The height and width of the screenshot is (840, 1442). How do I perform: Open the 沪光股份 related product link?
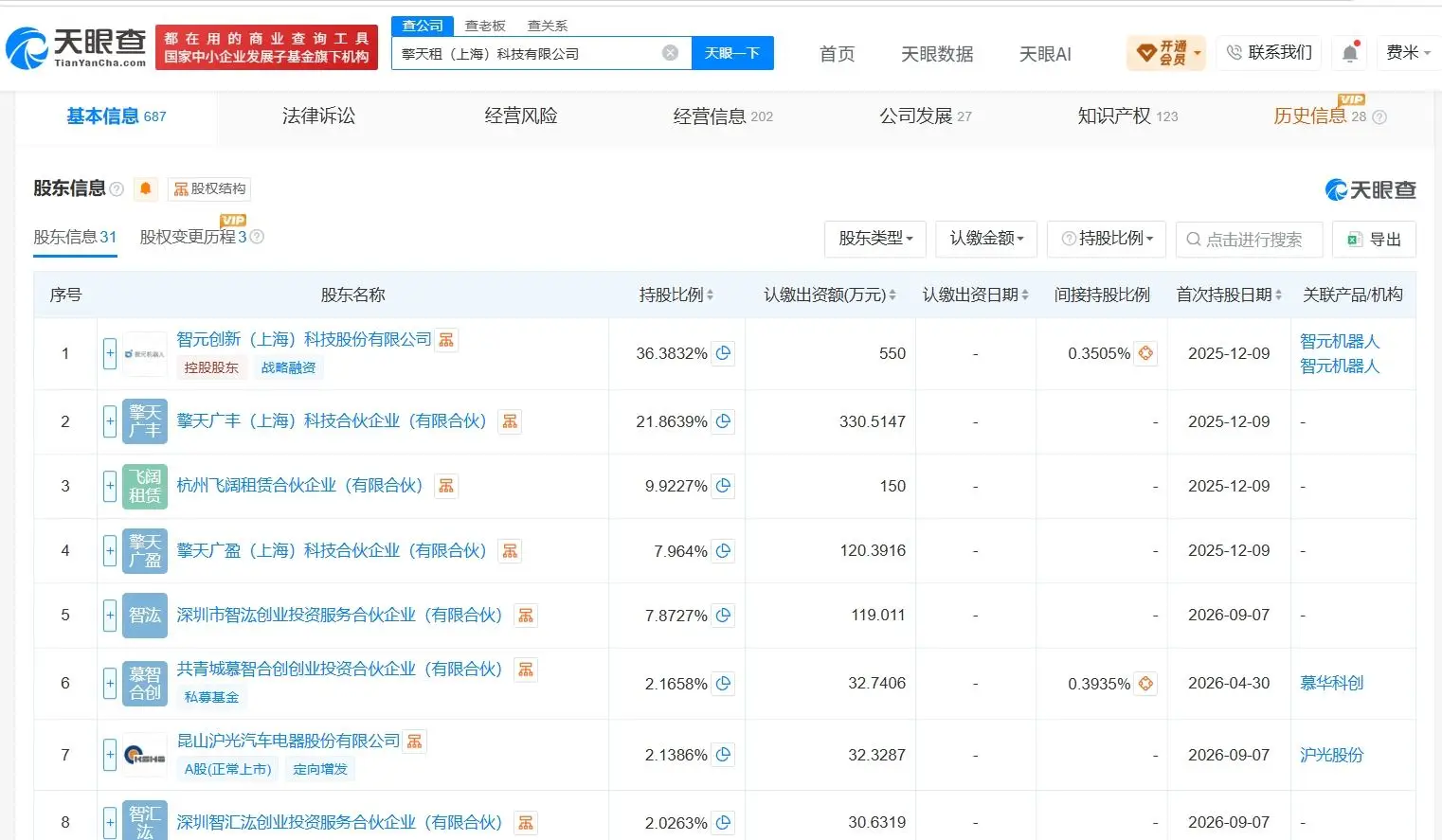tap(1331, 755)
